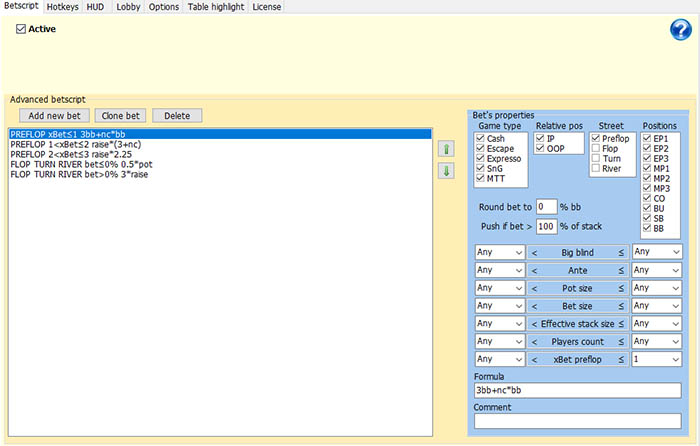
Task: Switch to the Hotkeys tab
Action: (62, 7)
